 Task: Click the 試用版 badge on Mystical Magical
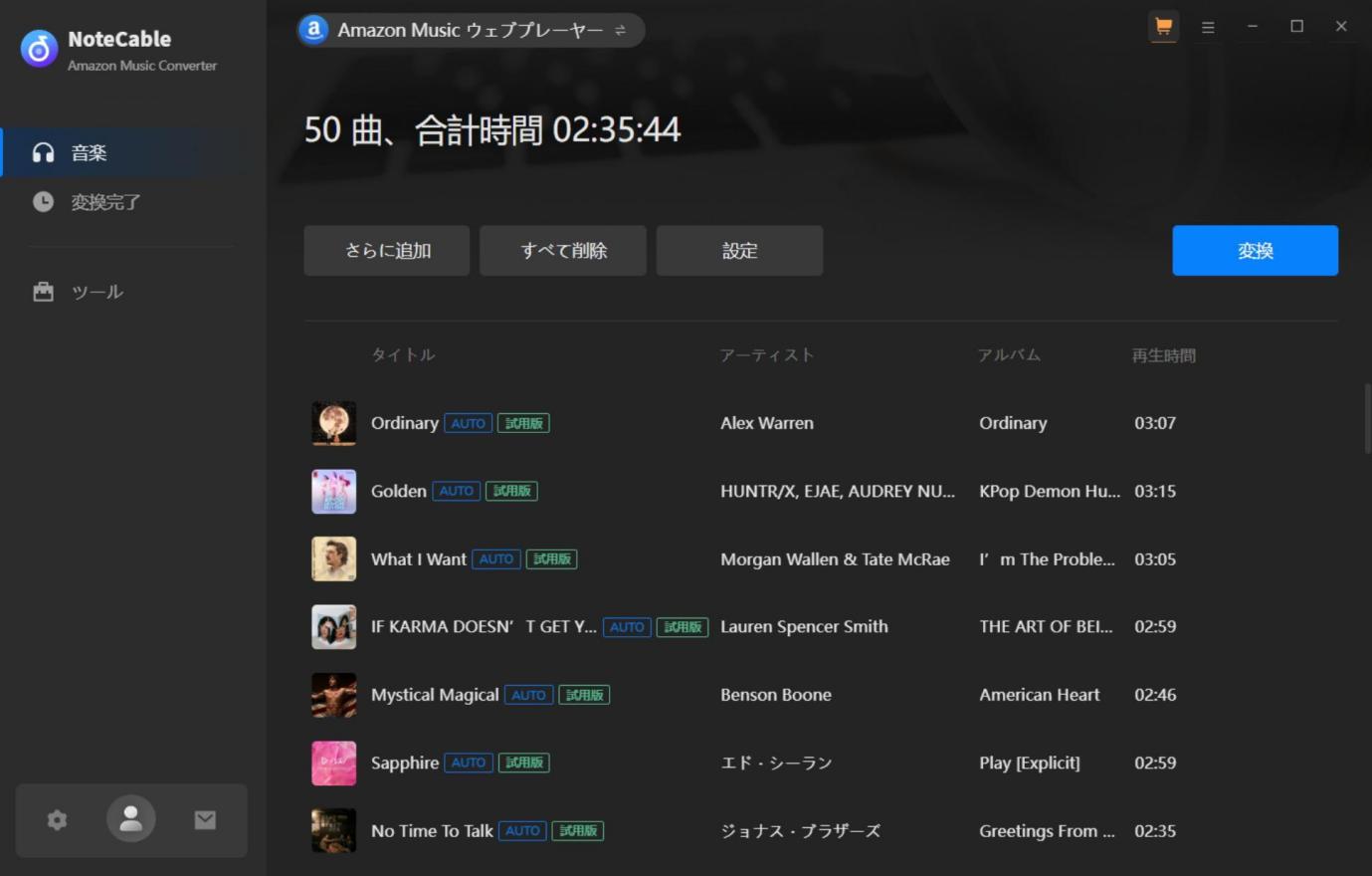pyautogui.click(x=584, y=695)
